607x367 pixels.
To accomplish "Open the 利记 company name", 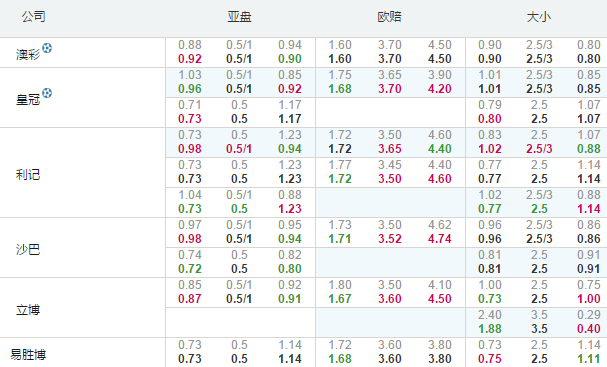I will [x=28, y=175].
